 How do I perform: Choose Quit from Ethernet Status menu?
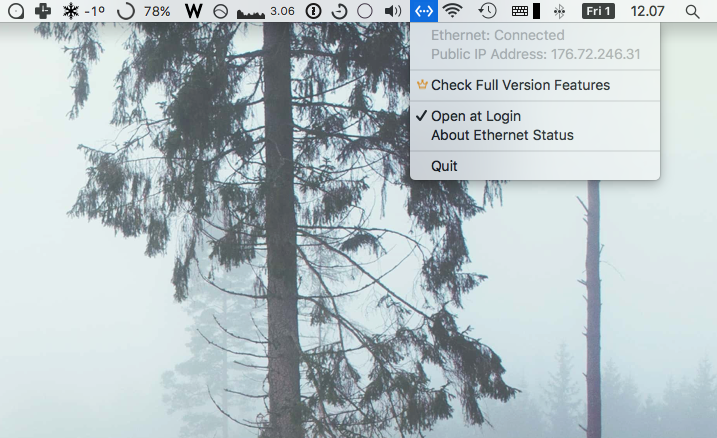coord(535,166)
